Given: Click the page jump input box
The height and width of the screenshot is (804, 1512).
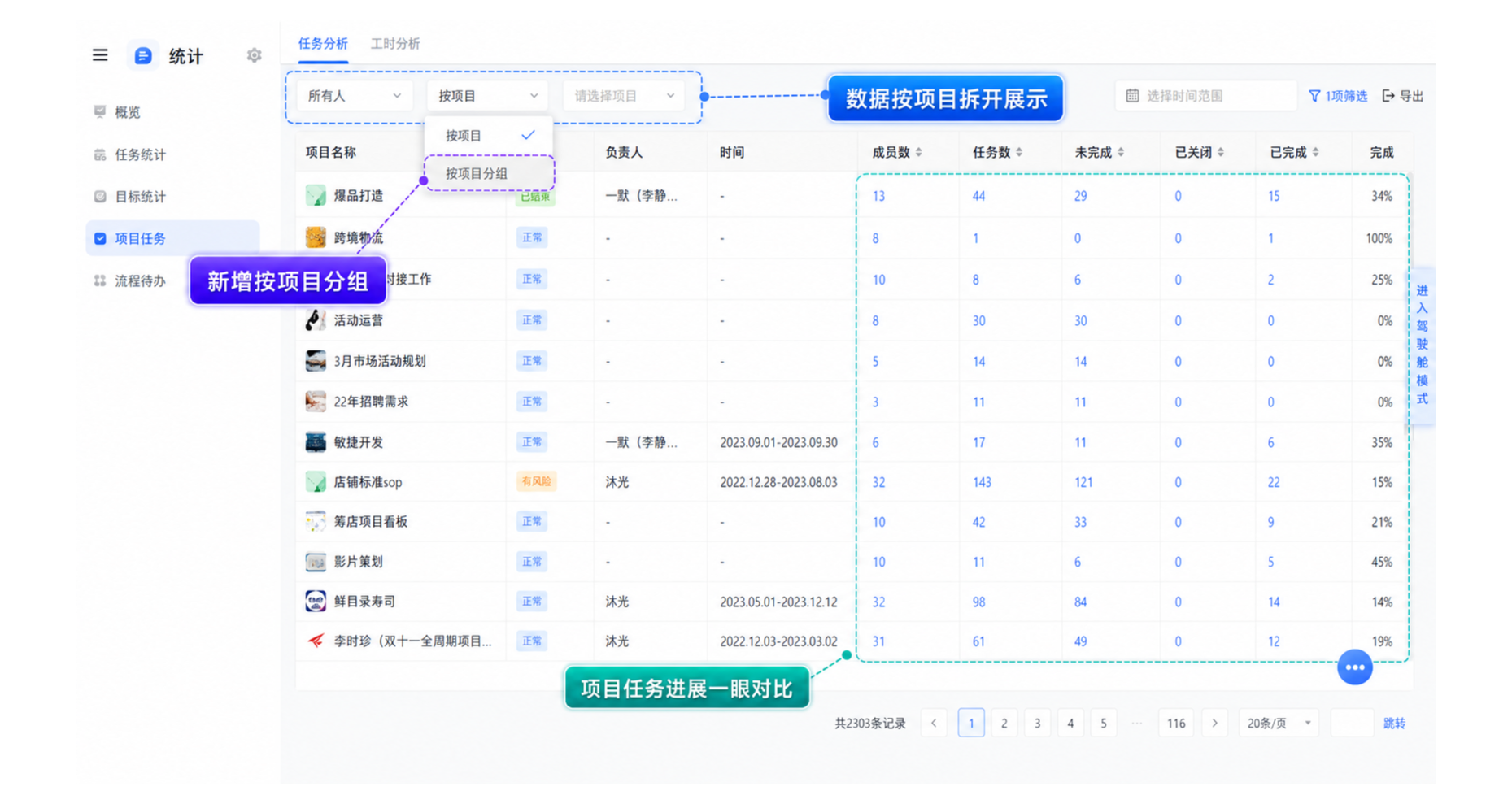Looking at the screenshot, I should coord(1353,723).
